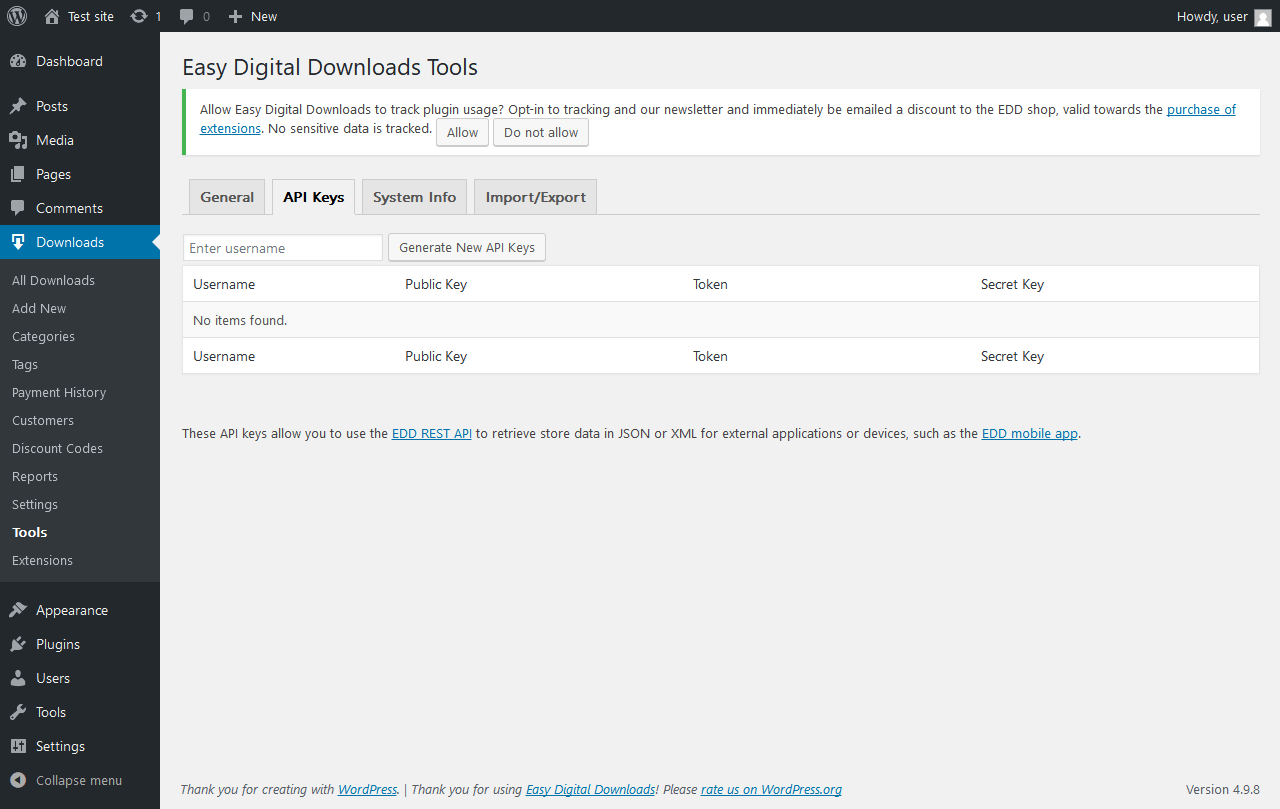Click the top Secret Key column header

(x=1012, y=284)
